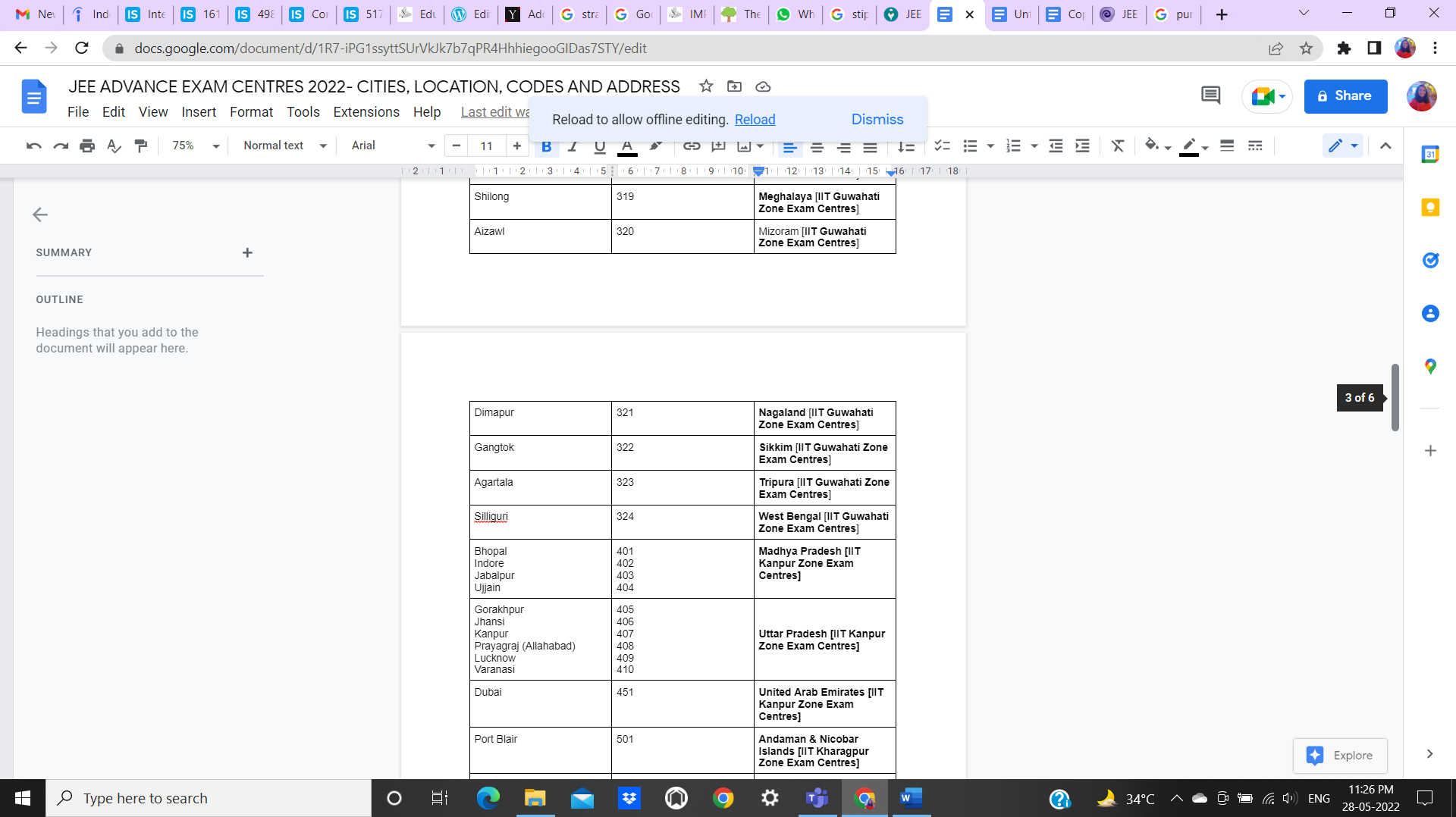
Task: Open the zoom level 75% dropdown
Action: [x=195, y=146]
